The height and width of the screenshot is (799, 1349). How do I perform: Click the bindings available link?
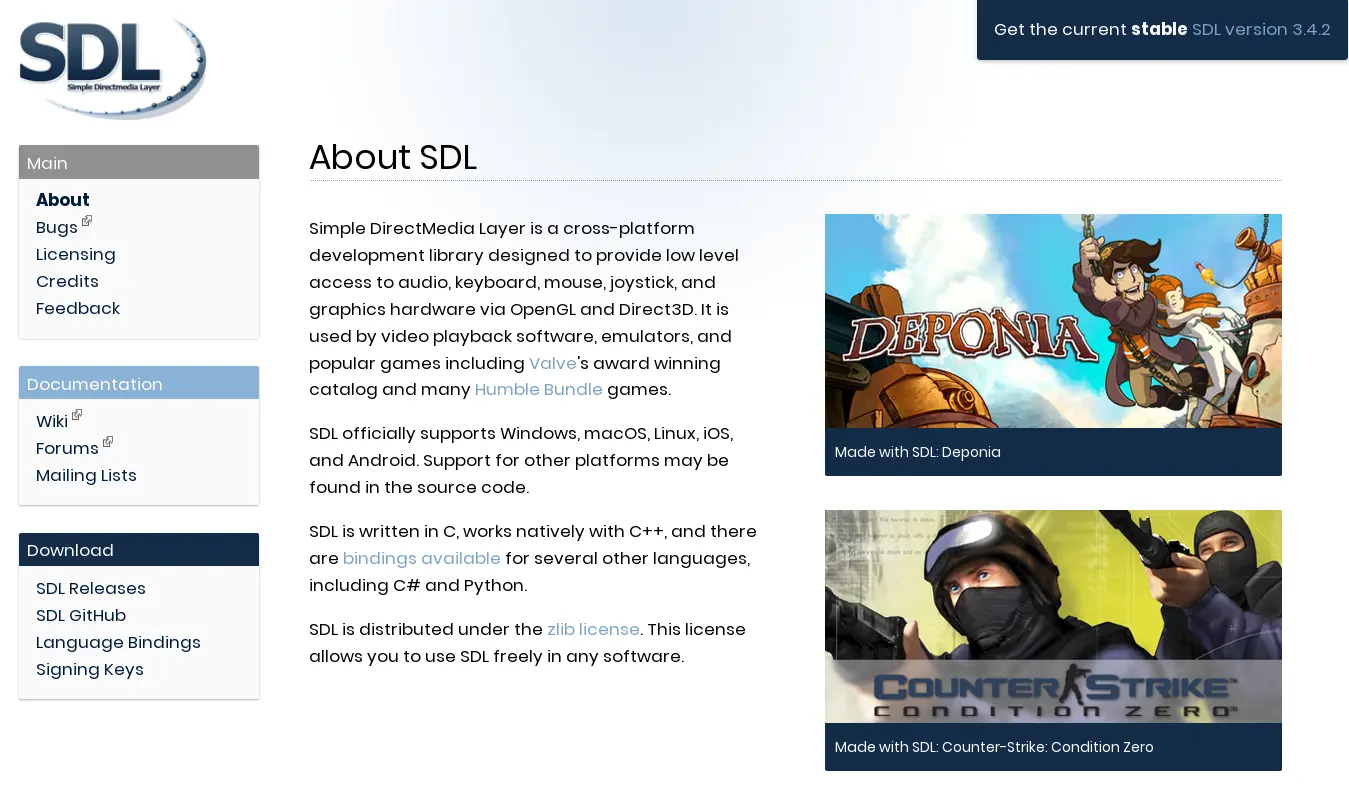tap(421, 558)
